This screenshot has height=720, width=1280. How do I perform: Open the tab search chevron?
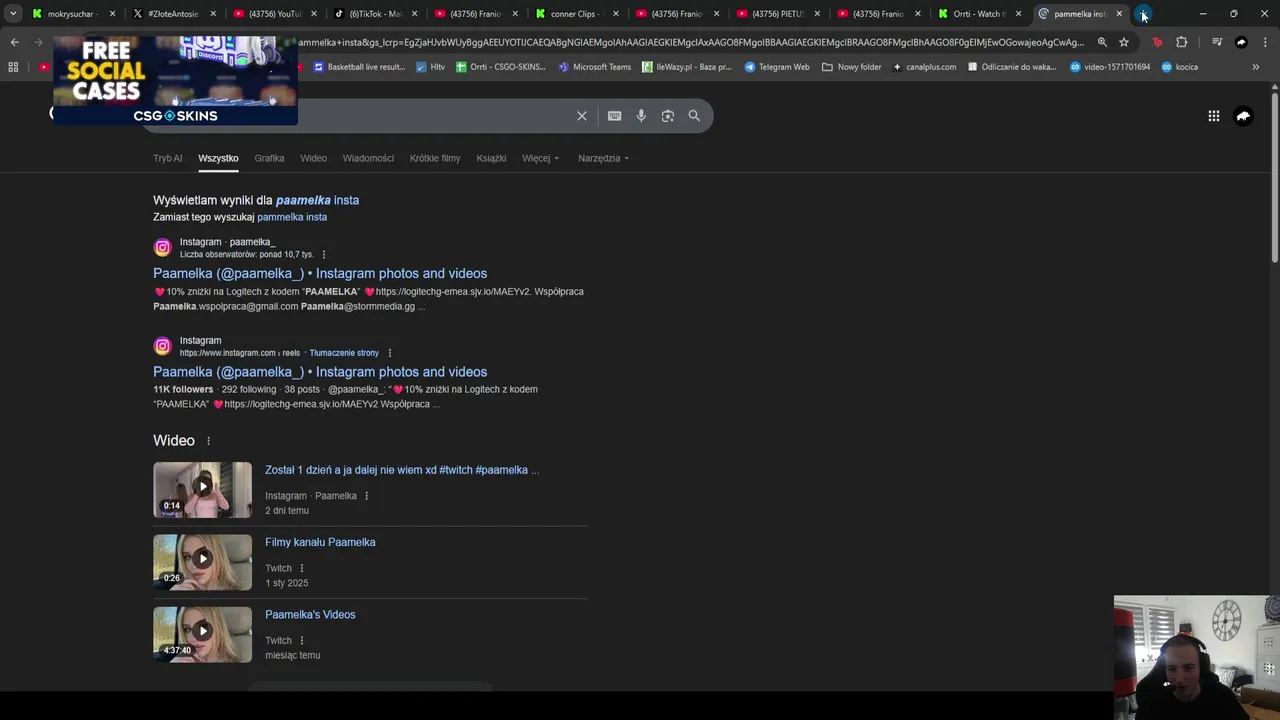pyautogui.click(x=13, y=14)
